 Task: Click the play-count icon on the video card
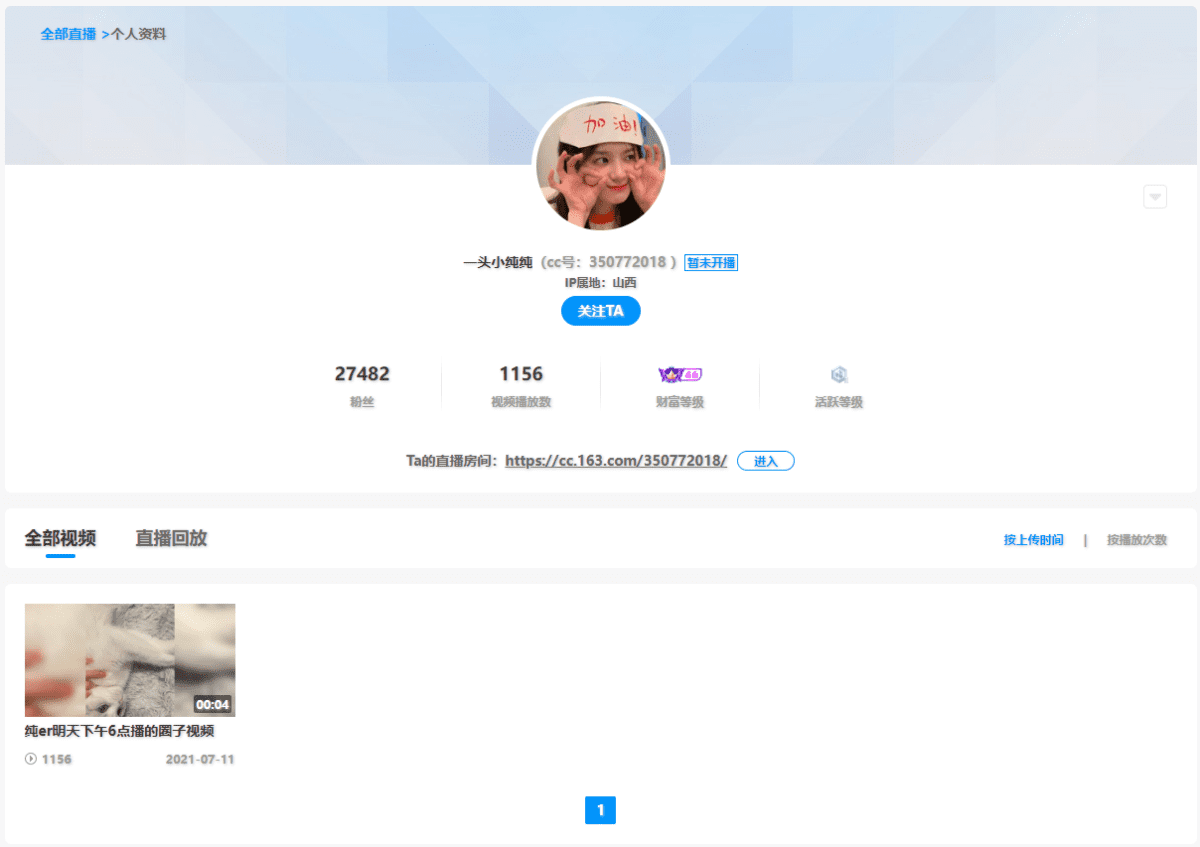coord(31,759)
